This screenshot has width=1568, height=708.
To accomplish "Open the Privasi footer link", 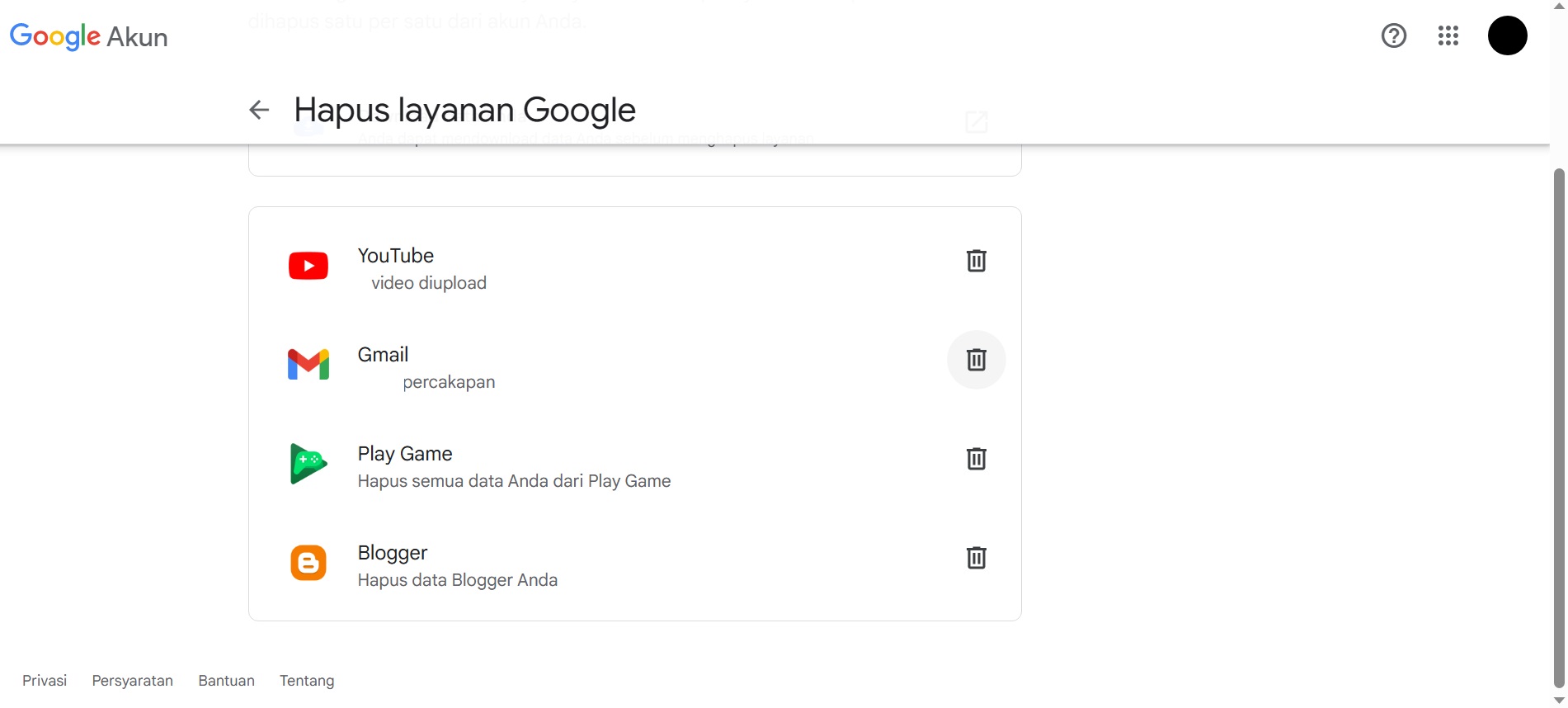I will [x=45, y=681].
